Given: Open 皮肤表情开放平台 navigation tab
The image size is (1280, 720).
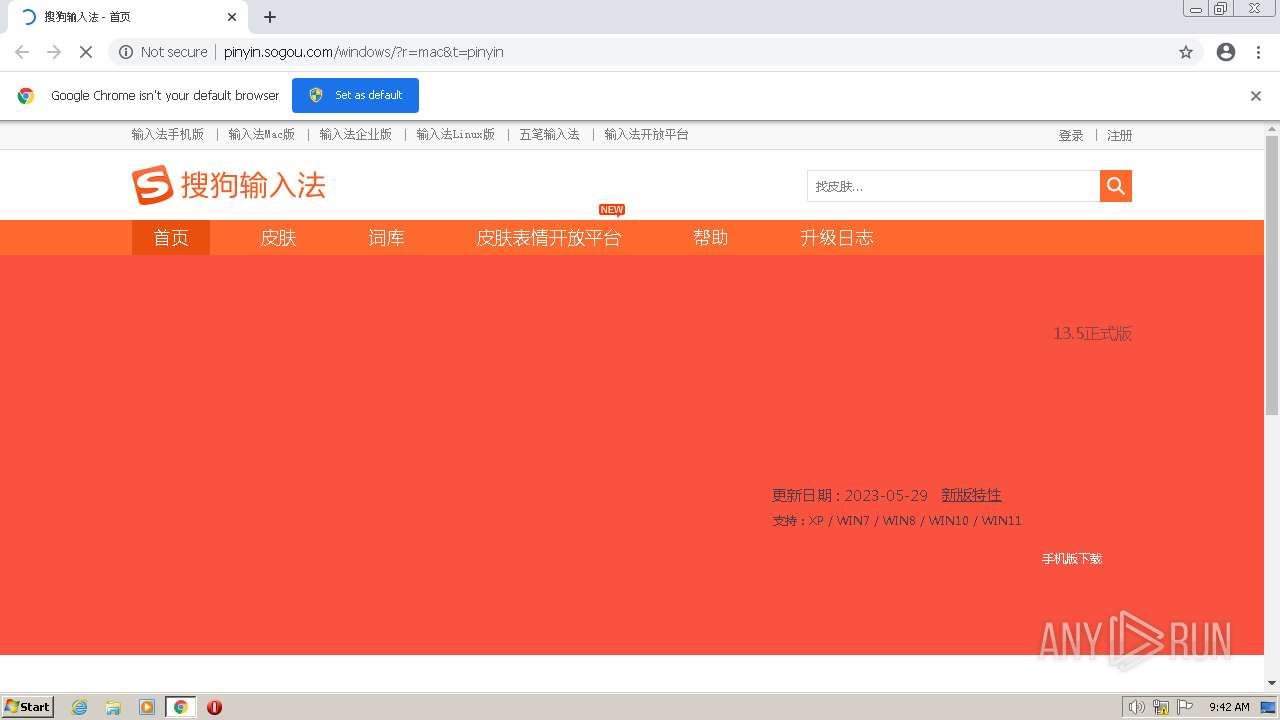Looking at the screenshot, I should coord(548,237).
